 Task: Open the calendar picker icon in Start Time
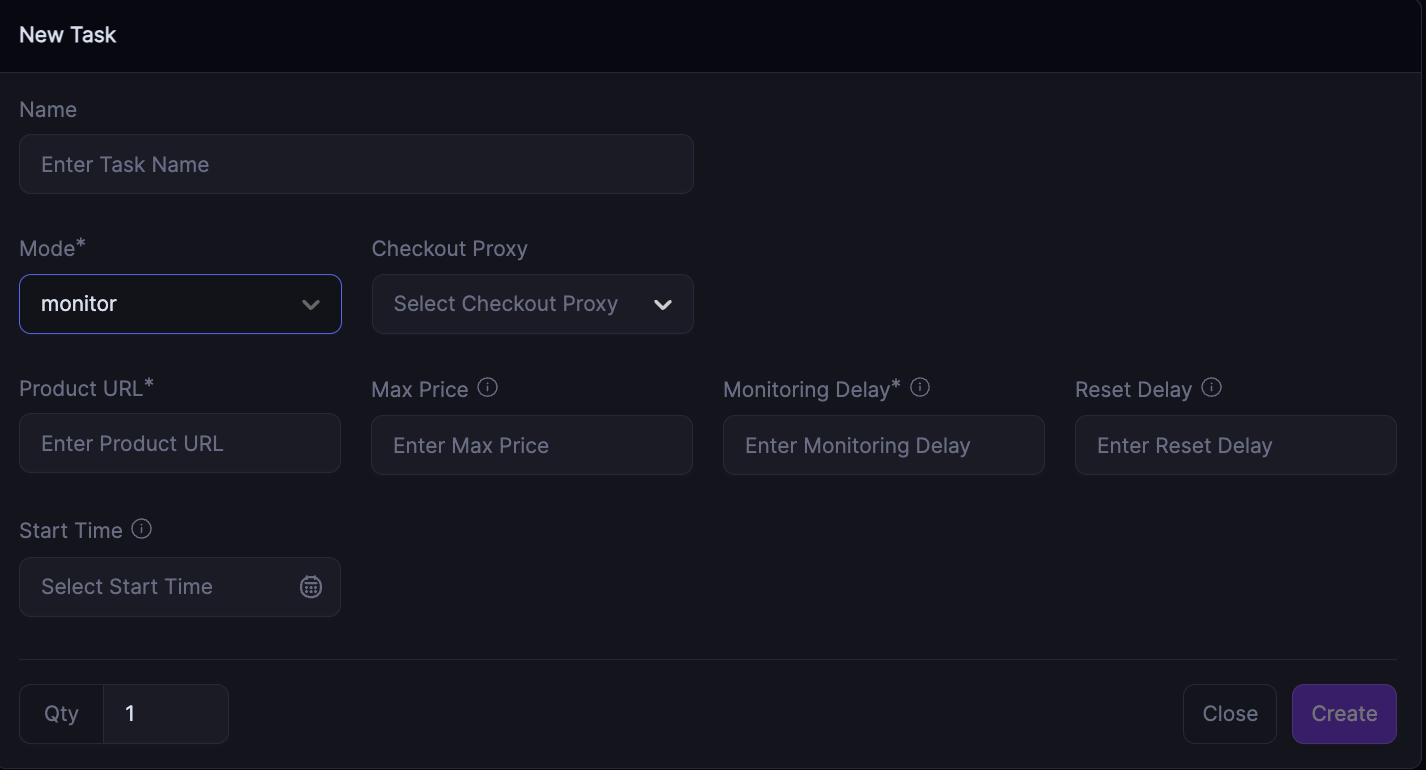311,587
